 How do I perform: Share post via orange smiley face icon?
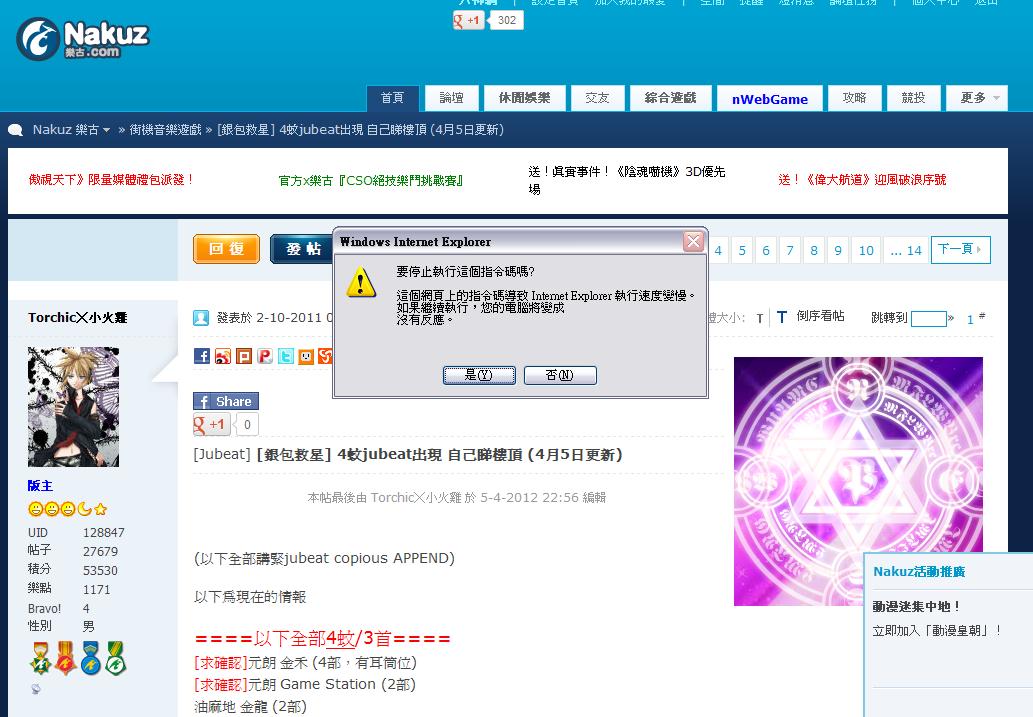pos(306,356)
